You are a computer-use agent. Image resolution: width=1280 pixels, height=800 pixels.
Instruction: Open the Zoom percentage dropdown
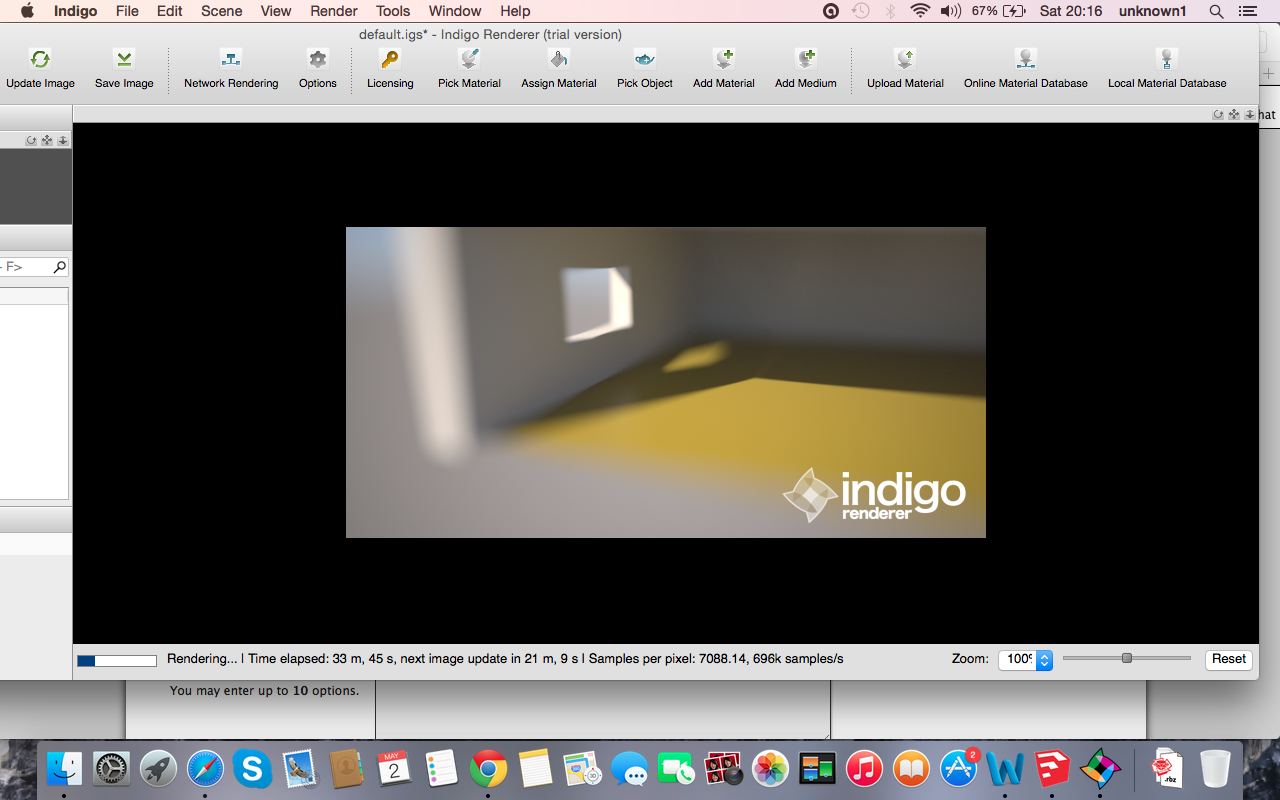point(1044,660)
